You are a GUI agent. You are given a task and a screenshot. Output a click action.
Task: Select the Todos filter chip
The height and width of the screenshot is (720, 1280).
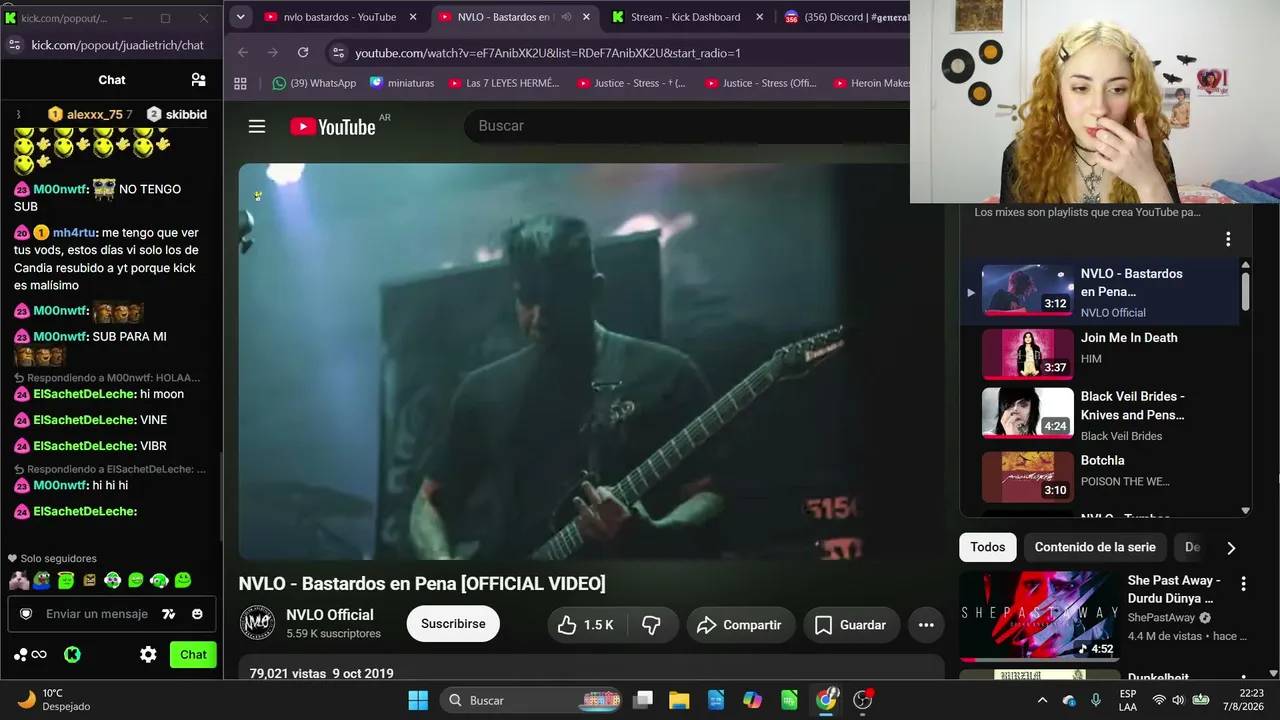988,547
